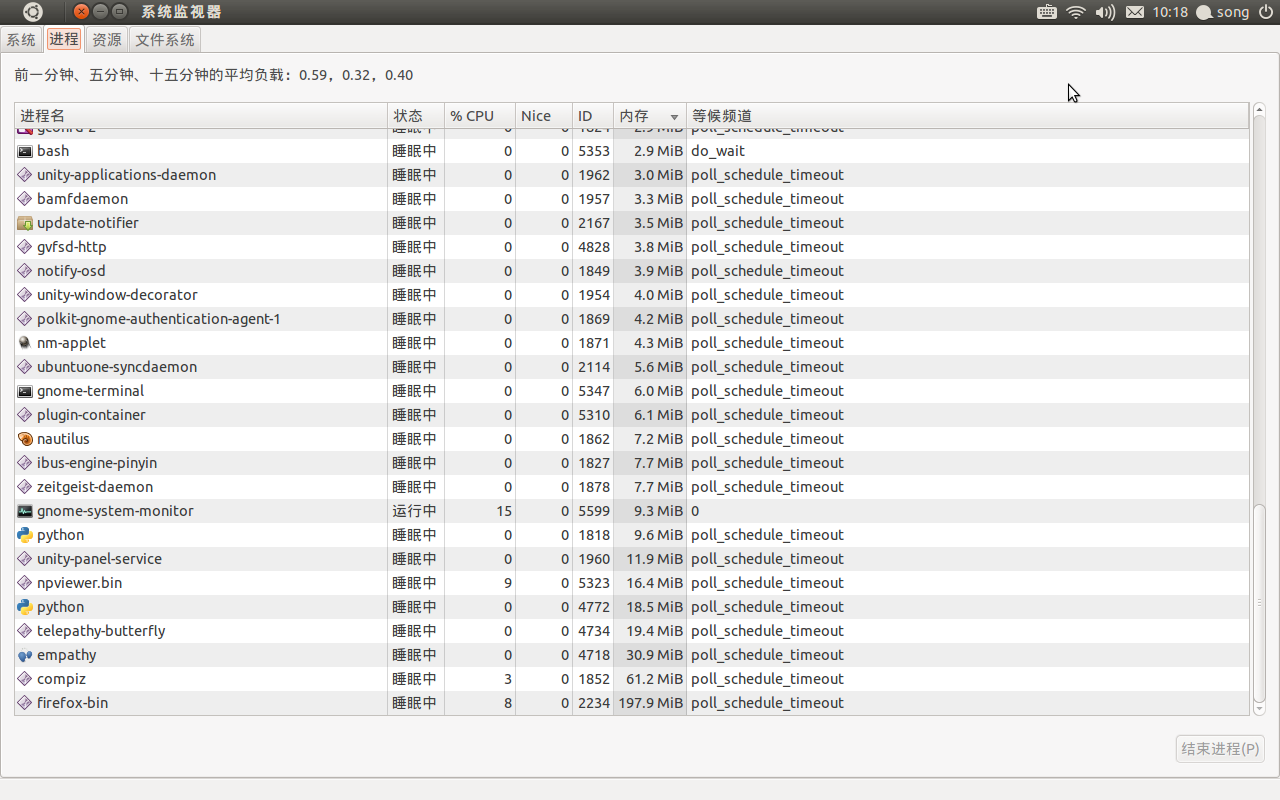Screen dimensions: 1280x800
Task: Click the icon beside bamfdaemon
Action: tap(25, 199)
